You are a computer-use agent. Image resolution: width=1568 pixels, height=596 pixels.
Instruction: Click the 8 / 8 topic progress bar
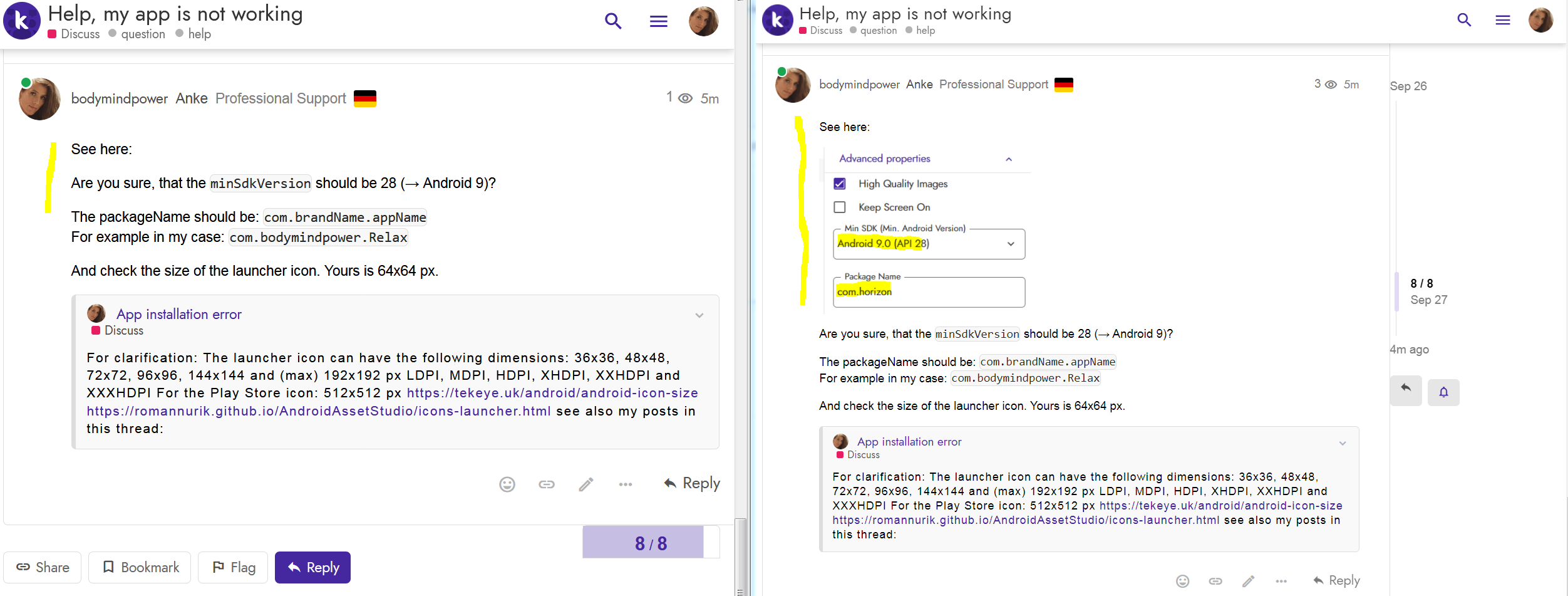(650, 543)
